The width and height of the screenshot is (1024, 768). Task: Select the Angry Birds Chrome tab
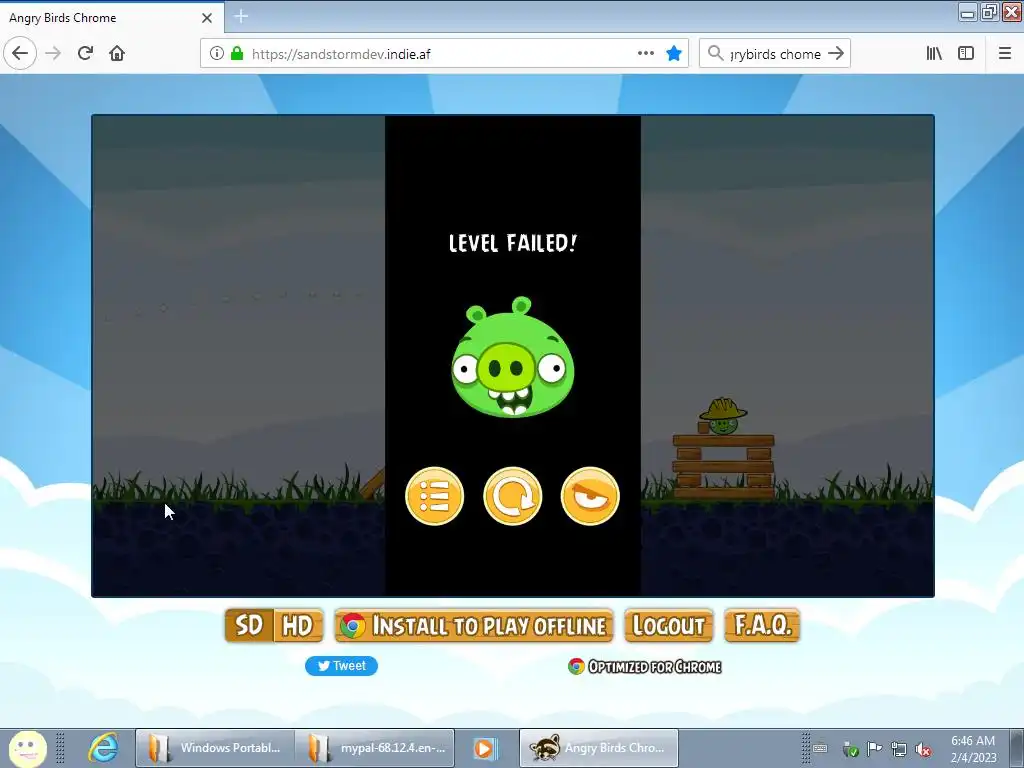coord(111,18)
